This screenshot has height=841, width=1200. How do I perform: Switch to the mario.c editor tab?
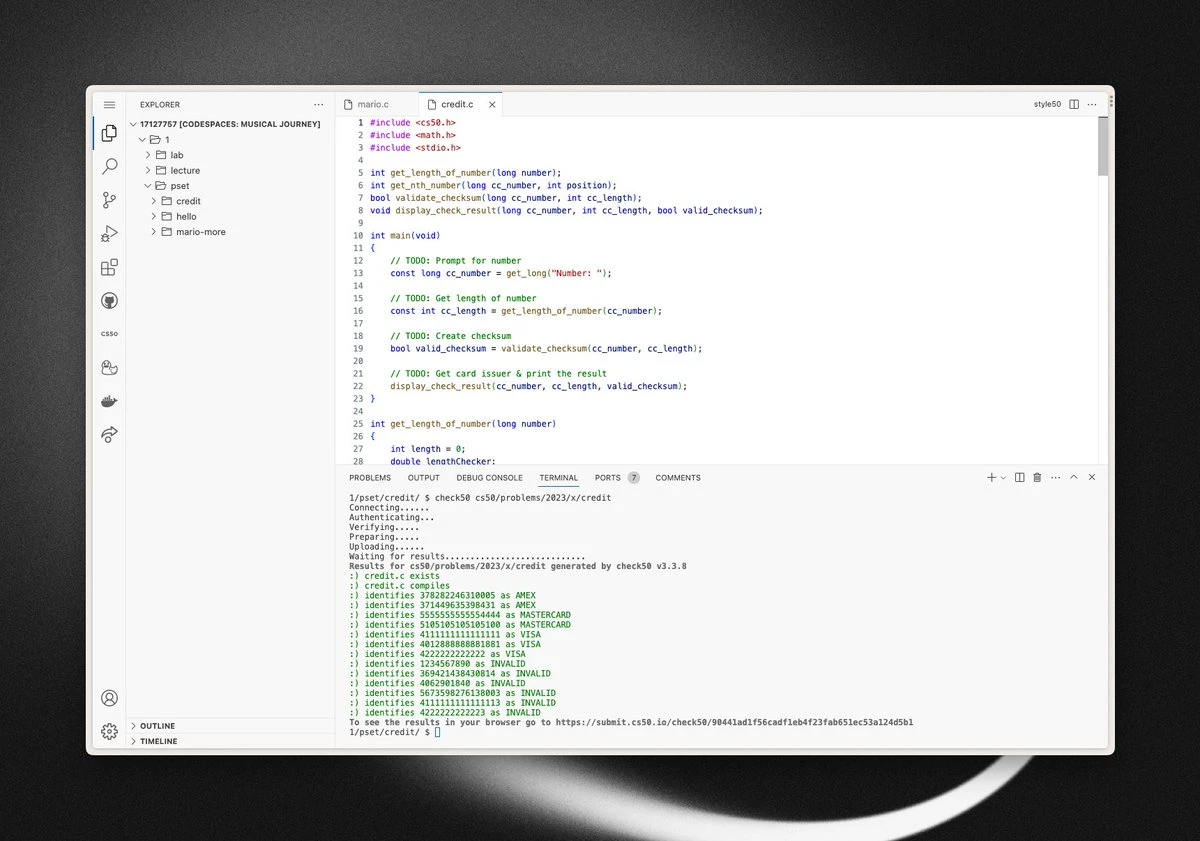pos(372,104)
